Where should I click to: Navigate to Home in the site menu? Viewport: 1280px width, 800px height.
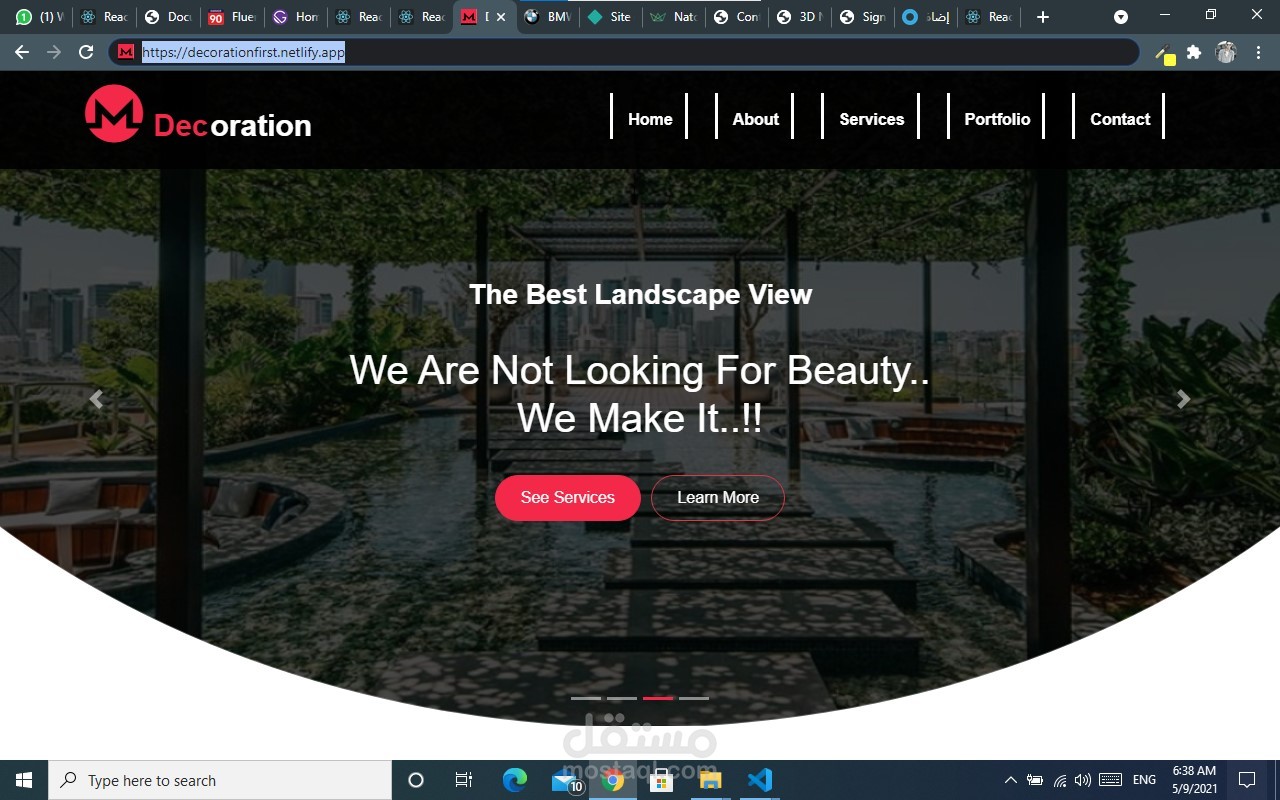650,119
